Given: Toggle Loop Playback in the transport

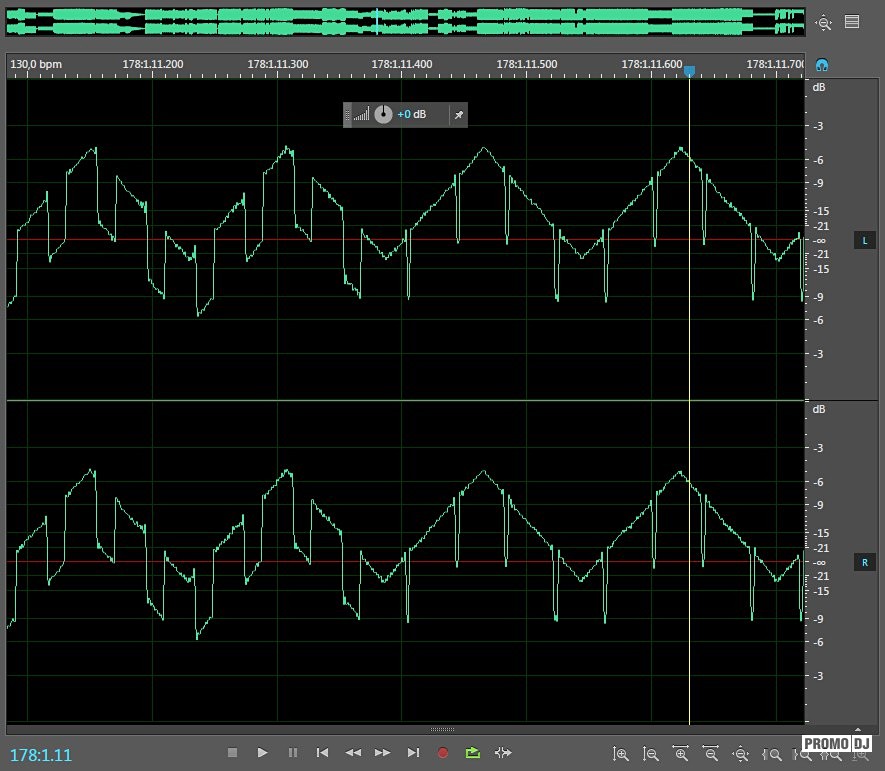Looking at the screenshot, I should click(x=473, y=753).
